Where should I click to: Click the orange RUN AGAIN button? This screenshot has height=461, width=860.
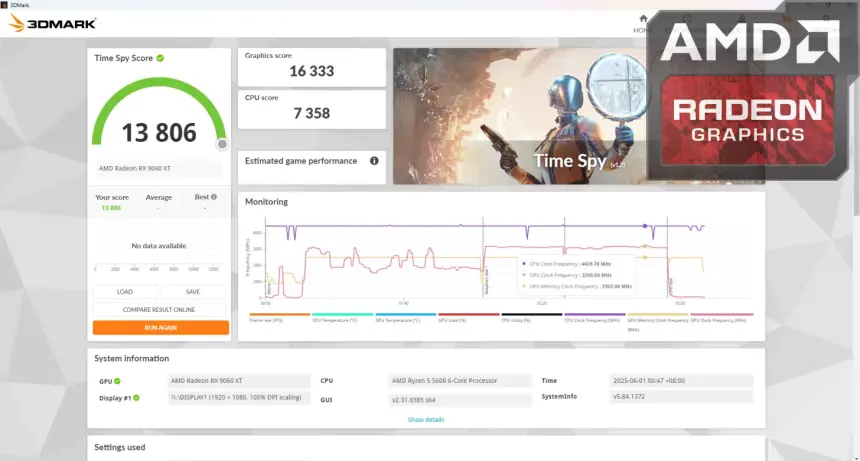pyautogui.click(x=160, y=327)
